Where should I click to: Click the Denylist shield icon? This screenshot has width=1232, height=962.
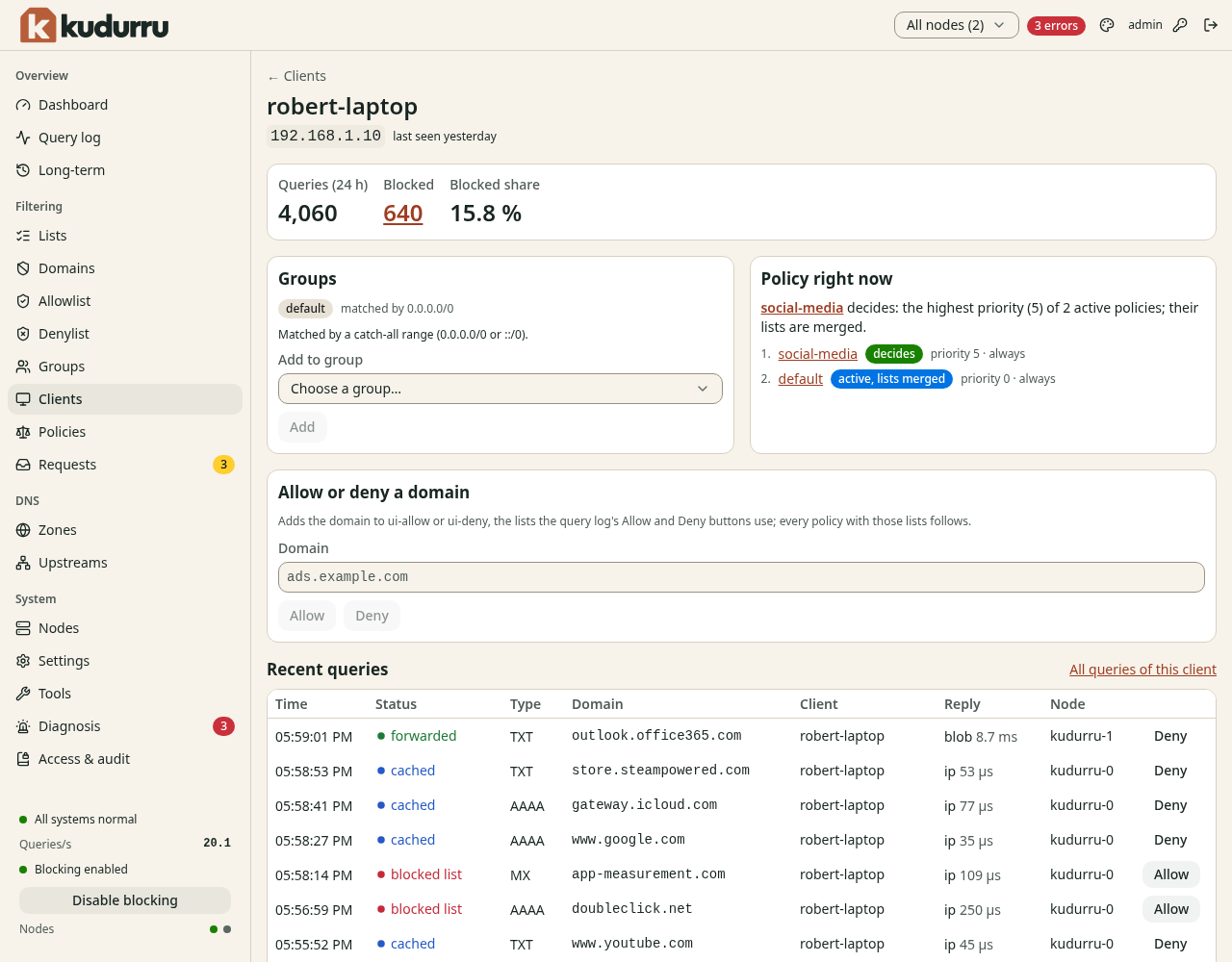(x=23, y=334)
